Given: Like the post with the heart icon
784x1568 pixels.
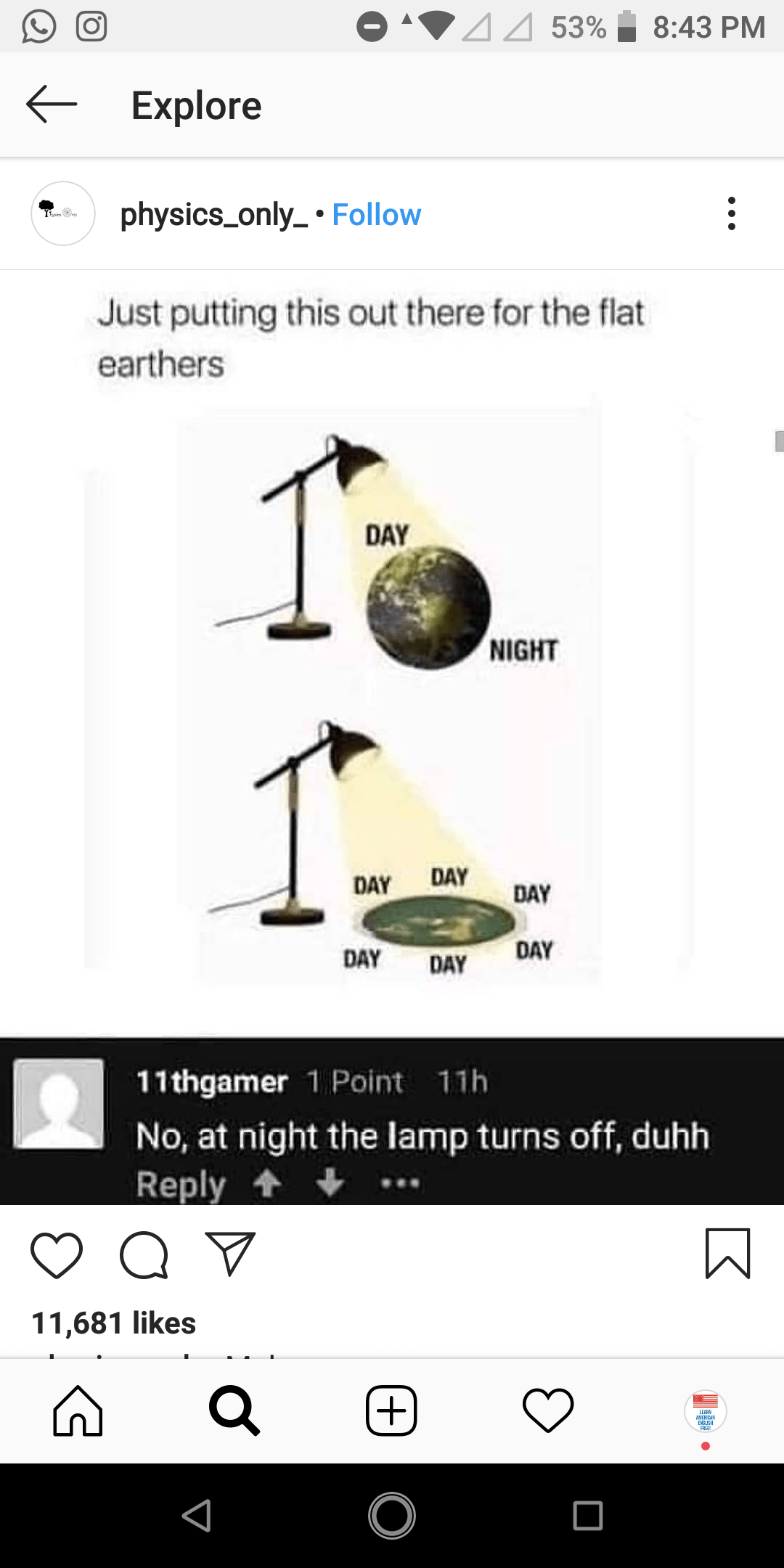Looking at the screenshot, I should click(x=57, y=1254).
